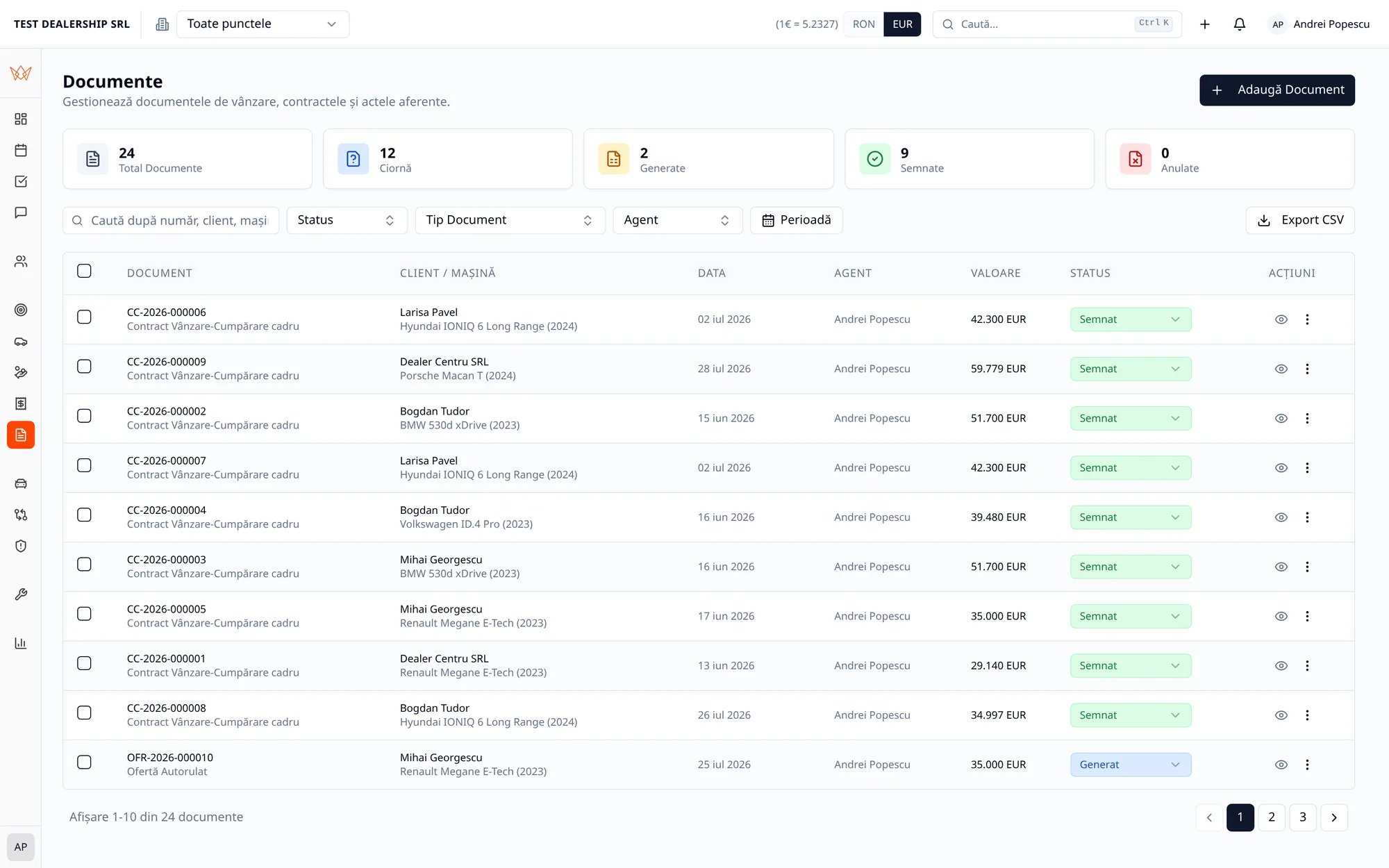The image size is (1389, 868).
Task: Click the orange crown logo
Action: [x=21, y=72]
